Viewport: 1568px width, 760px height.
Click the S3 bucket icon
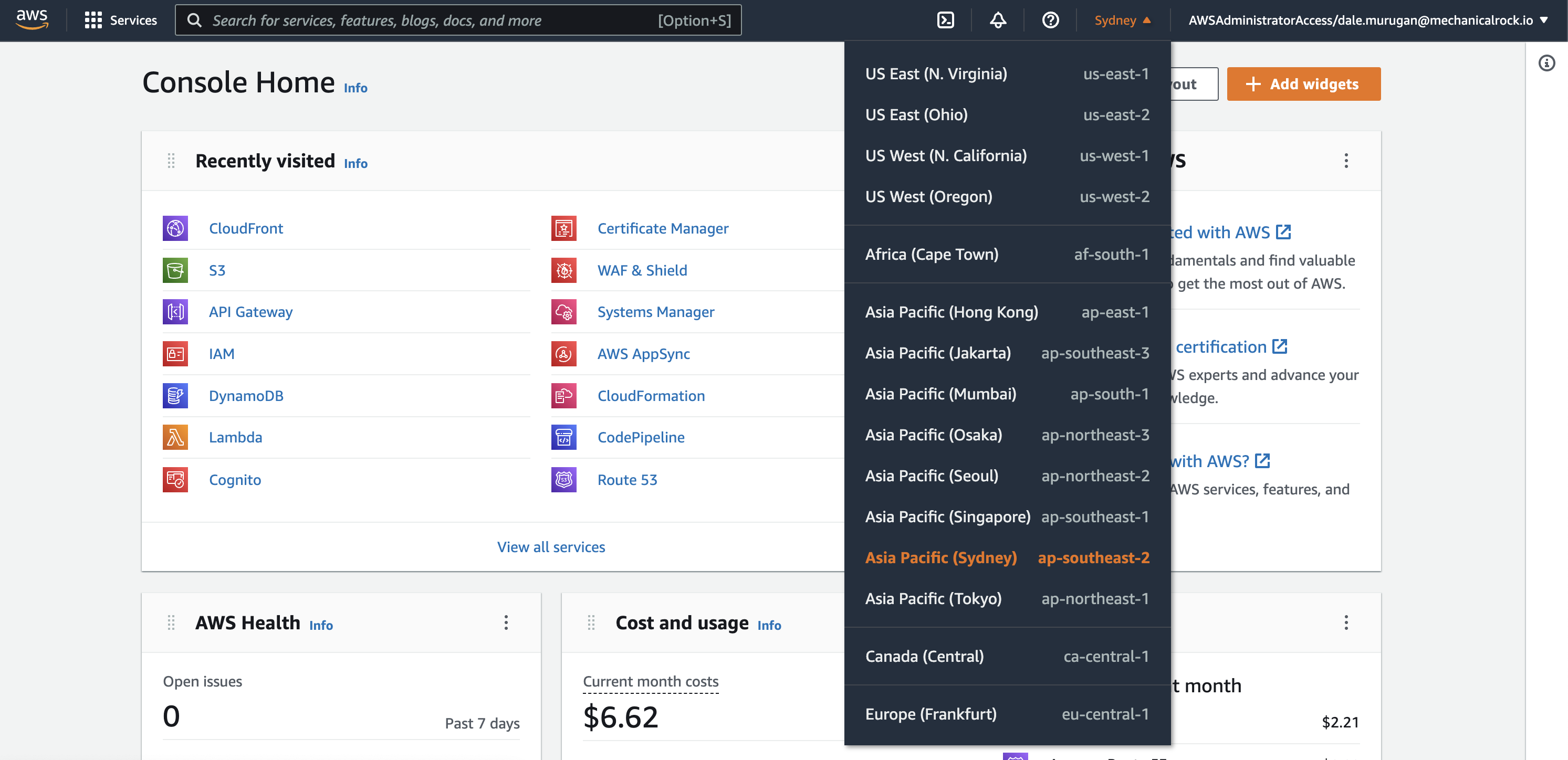175,270
